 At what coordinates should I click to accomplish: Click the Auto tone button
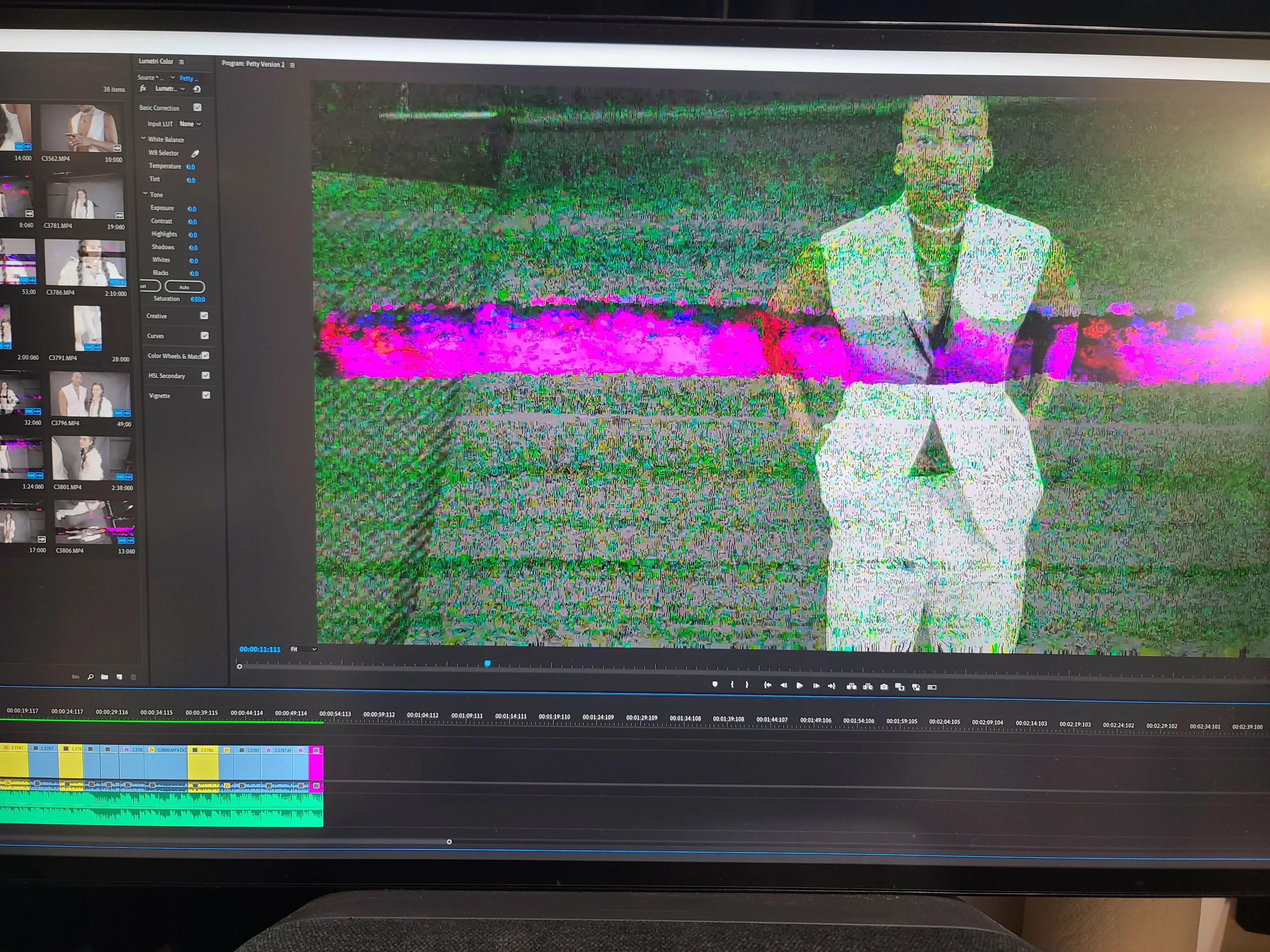pyautogui.click(x=184, y=287)
